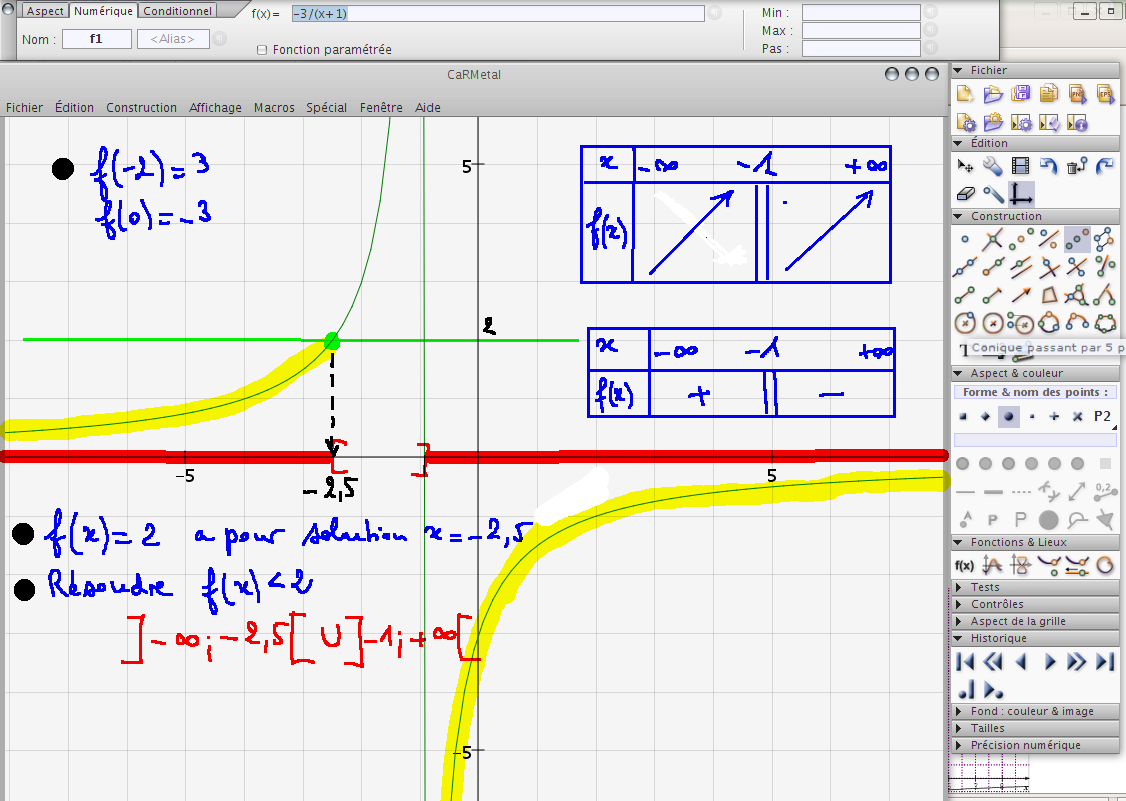The image size is (1126, 801).
Task: Select the Intersection point tool
Action: point(992,239)
